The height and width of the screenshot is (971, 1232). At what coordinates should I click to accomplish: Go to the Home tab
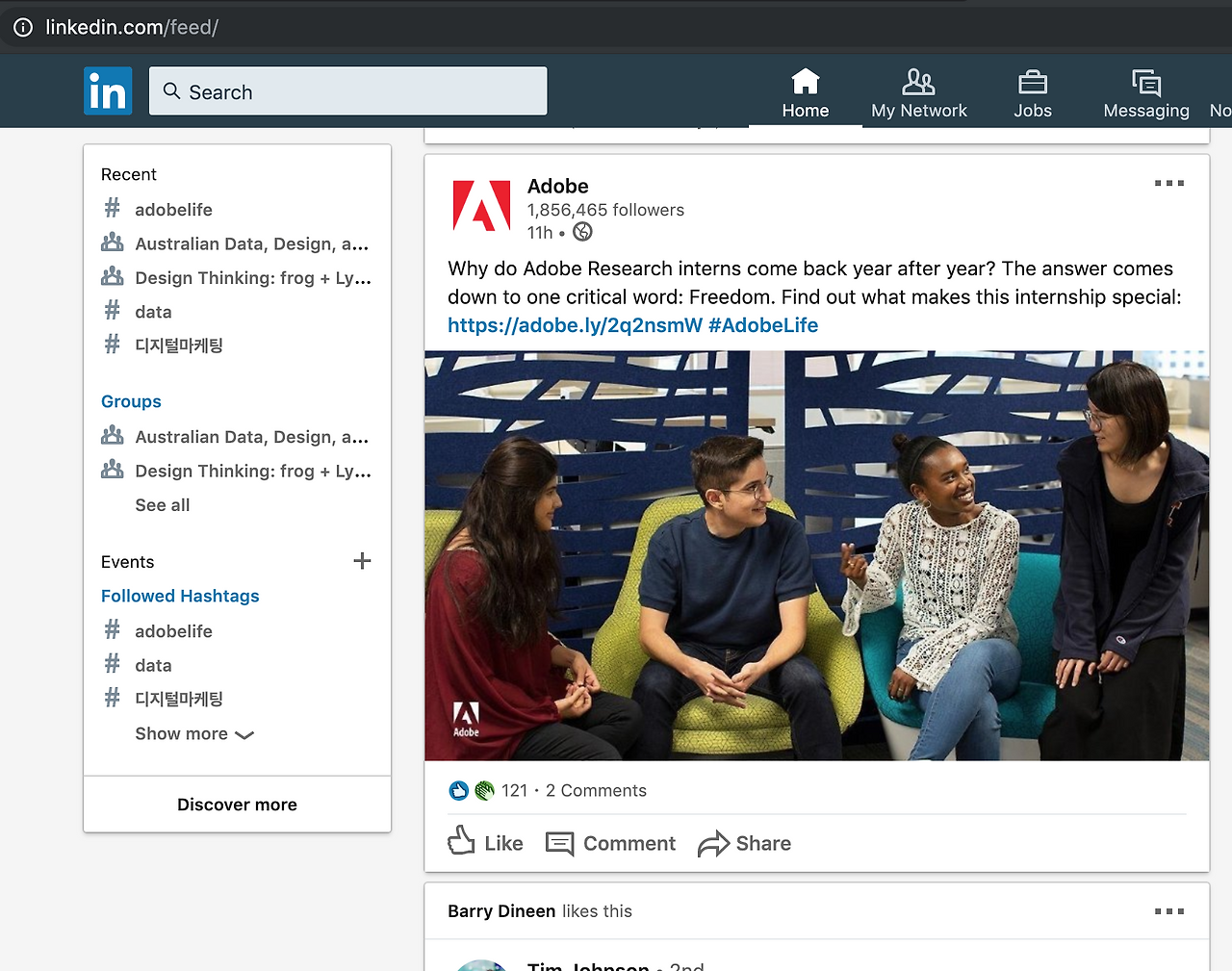click(x=806, y=92)
